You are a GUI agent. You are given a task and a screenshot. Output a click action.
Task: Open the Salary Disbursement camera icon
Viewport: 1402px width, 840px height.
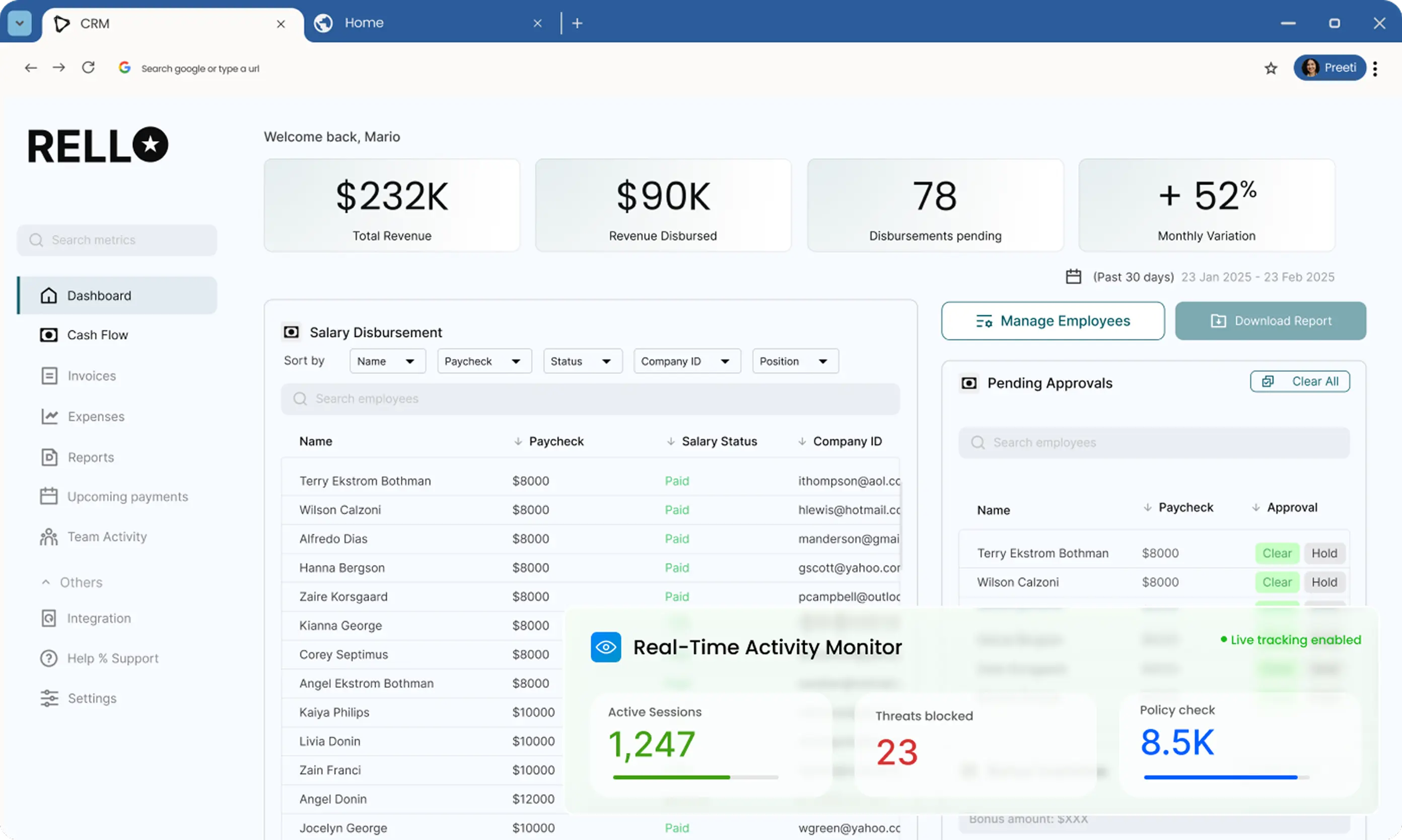click(292, 332)
